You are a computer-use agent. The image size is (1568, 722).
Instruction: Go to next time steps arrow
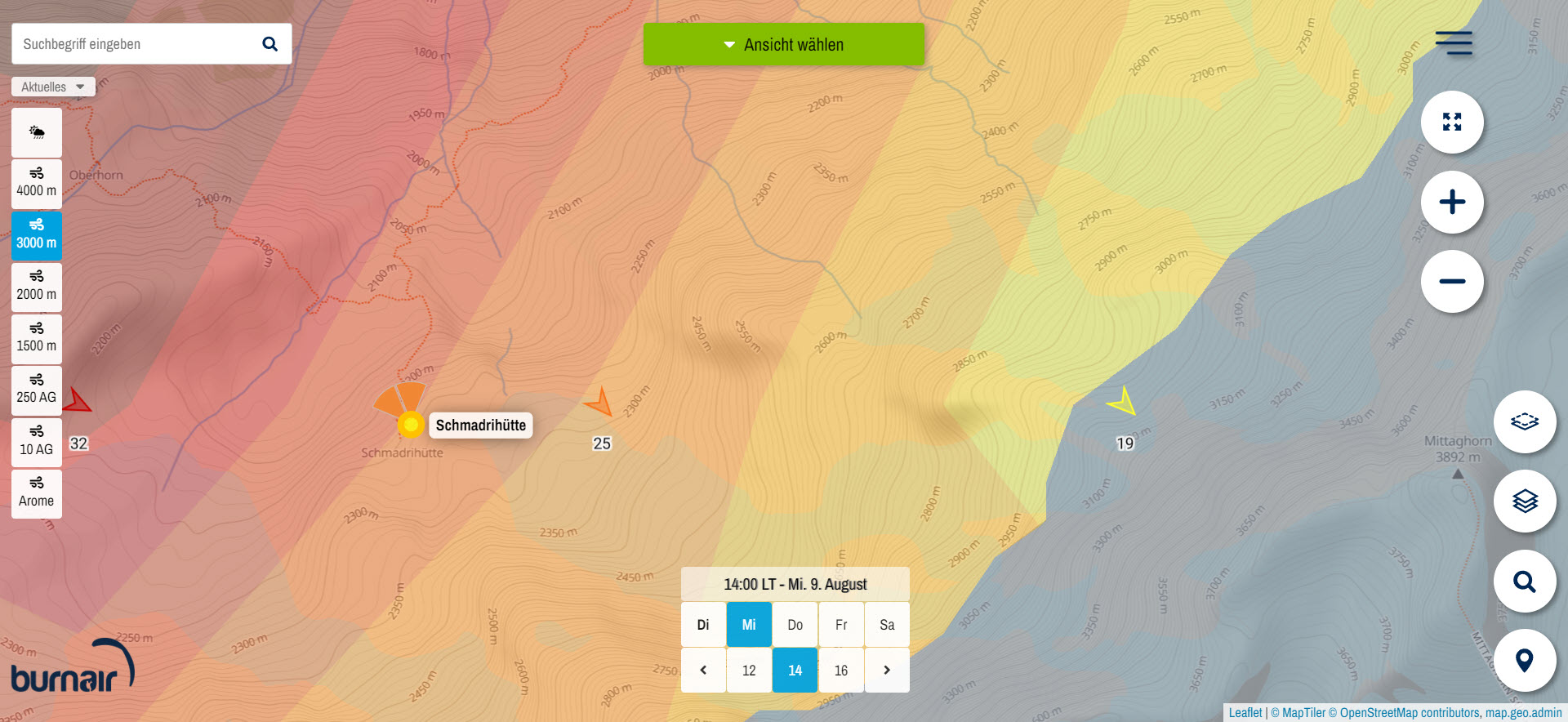[x=886, y=670]
